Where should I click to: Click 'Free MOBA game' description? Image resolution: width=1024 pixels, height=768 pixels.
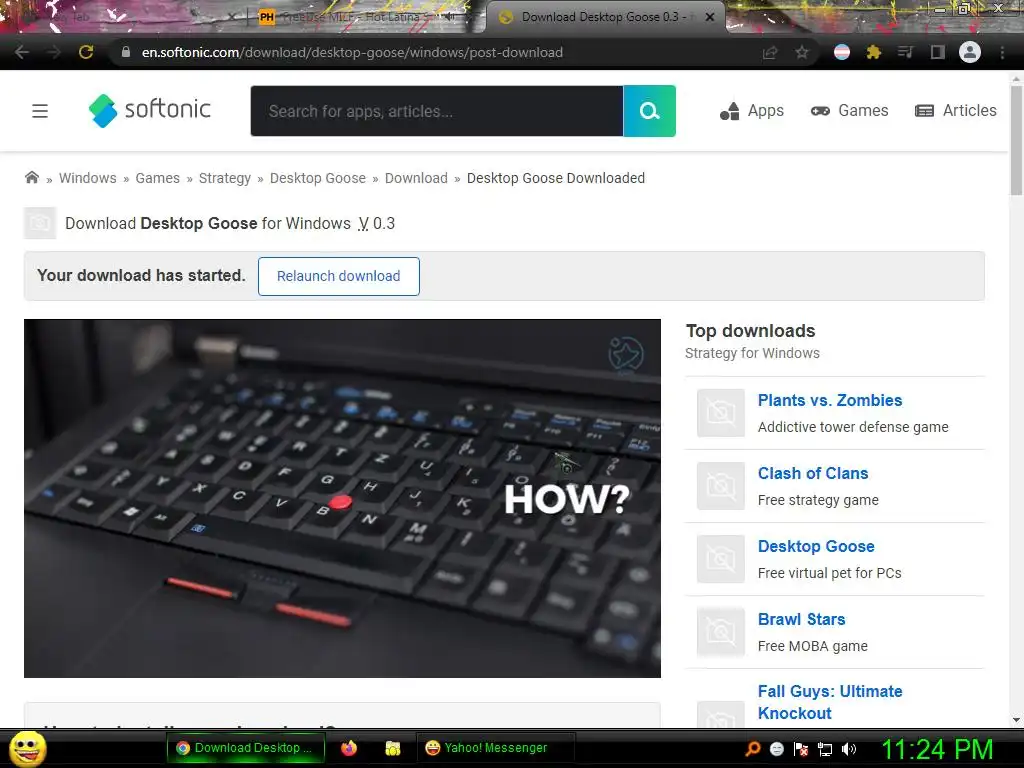812,646
